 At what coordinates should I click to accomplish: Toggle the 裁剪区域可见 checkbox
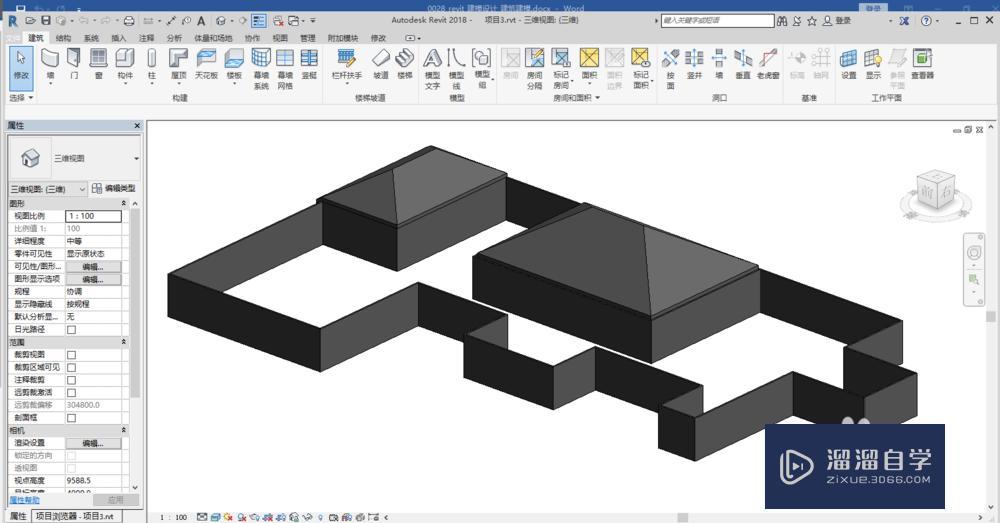tap(71, 368)
